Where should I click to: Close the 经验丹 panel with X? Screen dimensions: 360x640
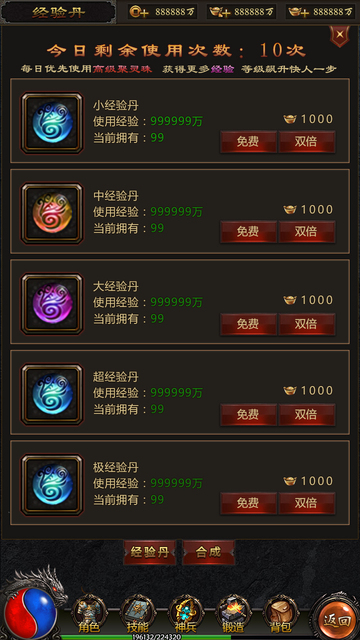pos(340,35)
